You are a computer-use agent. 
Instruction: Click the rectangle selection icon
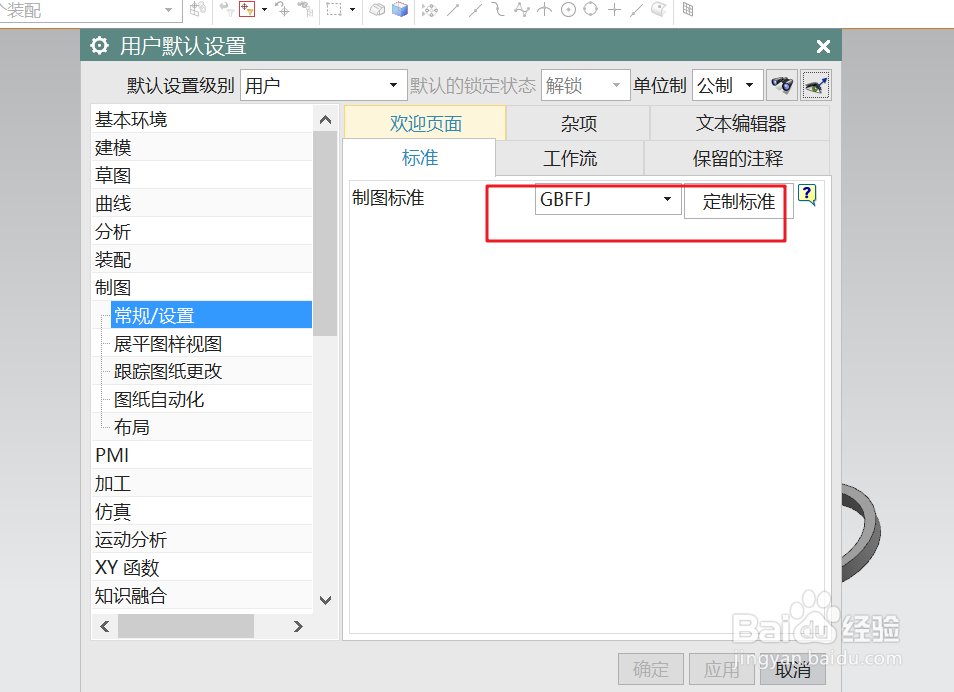(334, 9)
